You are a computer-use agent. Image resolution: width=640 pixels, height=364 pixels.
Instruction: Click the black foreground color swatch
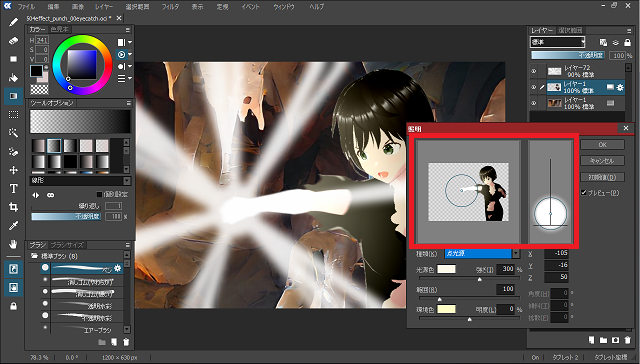click(x=36, y=71)
